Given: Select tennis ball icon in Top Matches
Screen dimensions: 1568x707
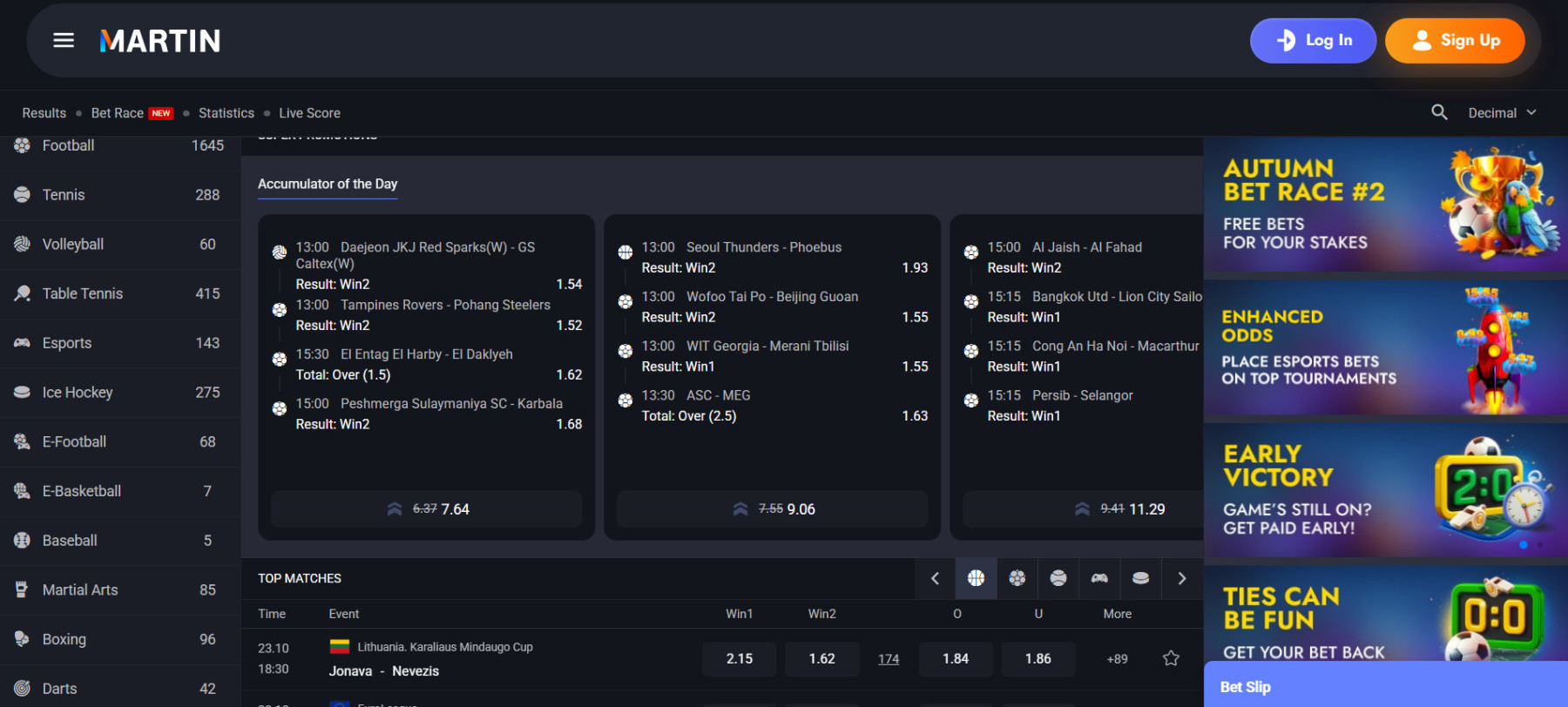Looking at the screenshot, I should tap(1058, 578).
